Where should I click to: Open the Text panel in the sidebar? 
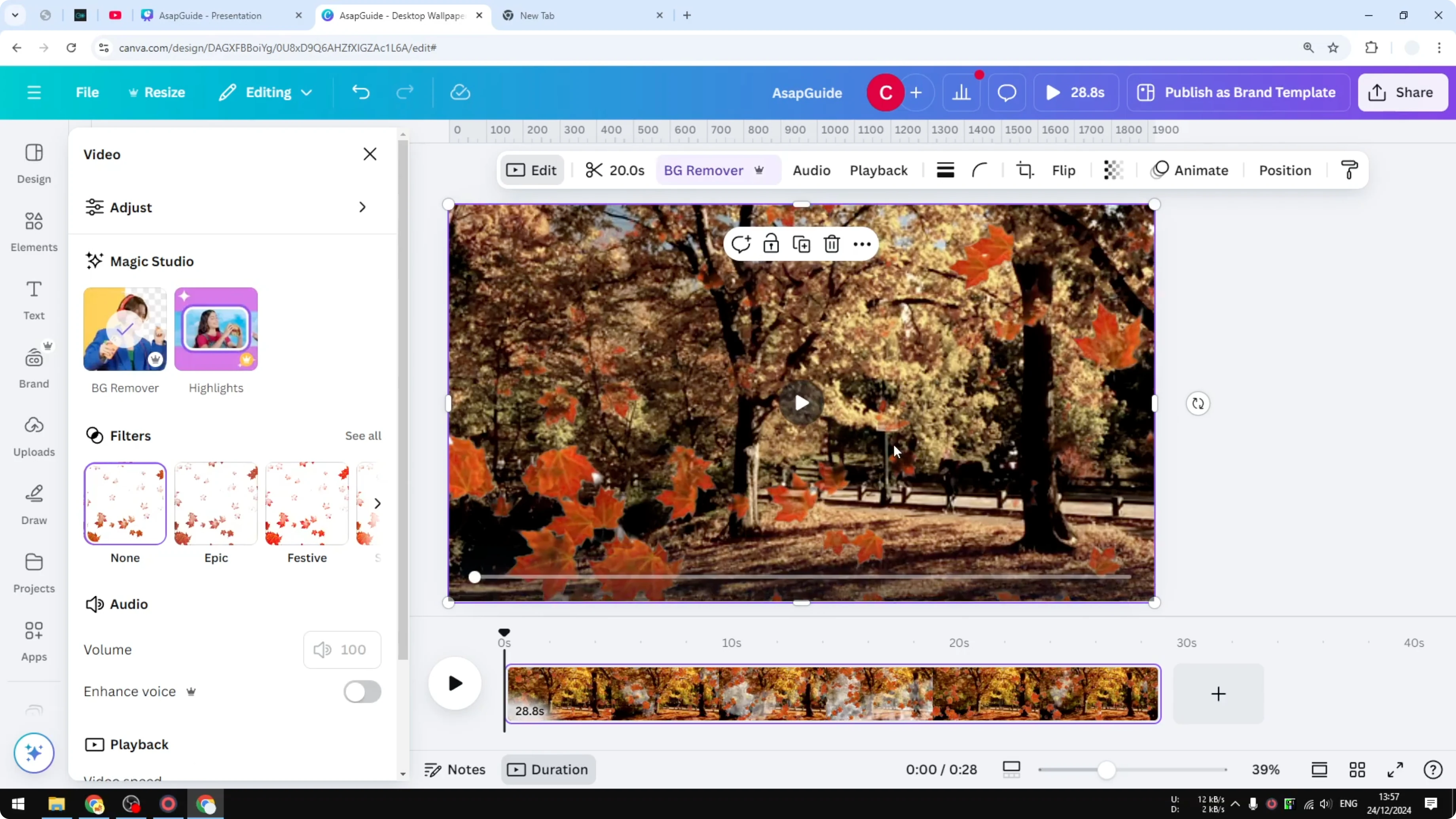point(33,300)
